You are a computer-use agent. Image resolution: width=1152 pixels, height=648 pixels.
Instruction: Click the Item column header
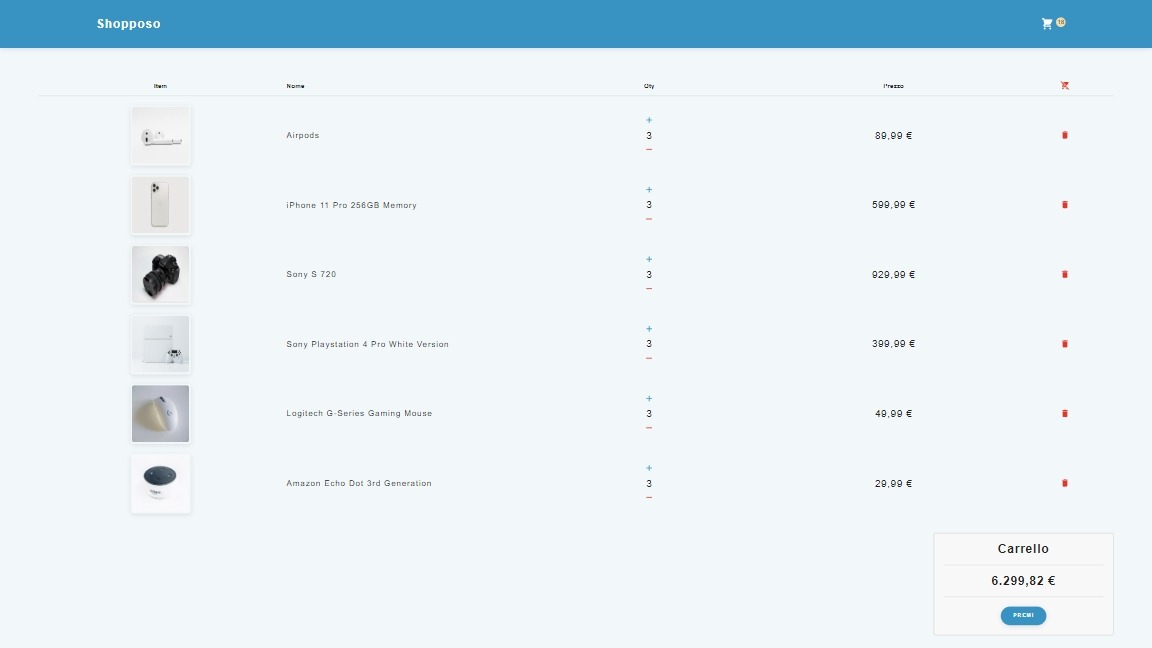(160, 86)
